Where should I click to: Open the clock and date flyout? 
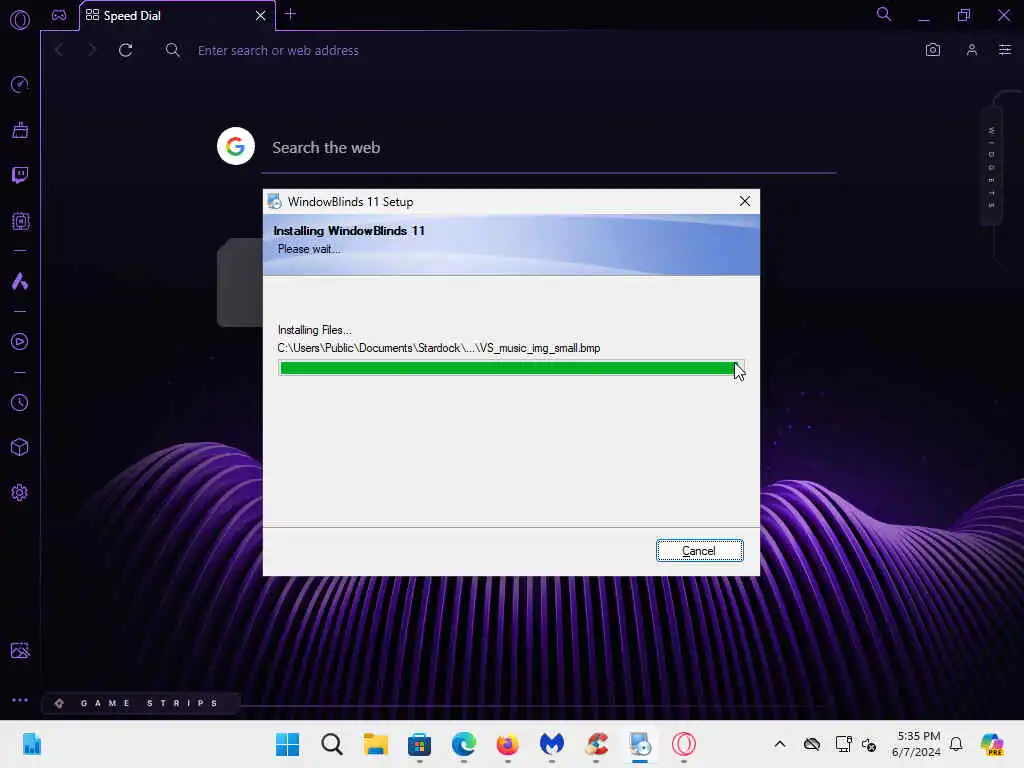[x=917, y=744]
